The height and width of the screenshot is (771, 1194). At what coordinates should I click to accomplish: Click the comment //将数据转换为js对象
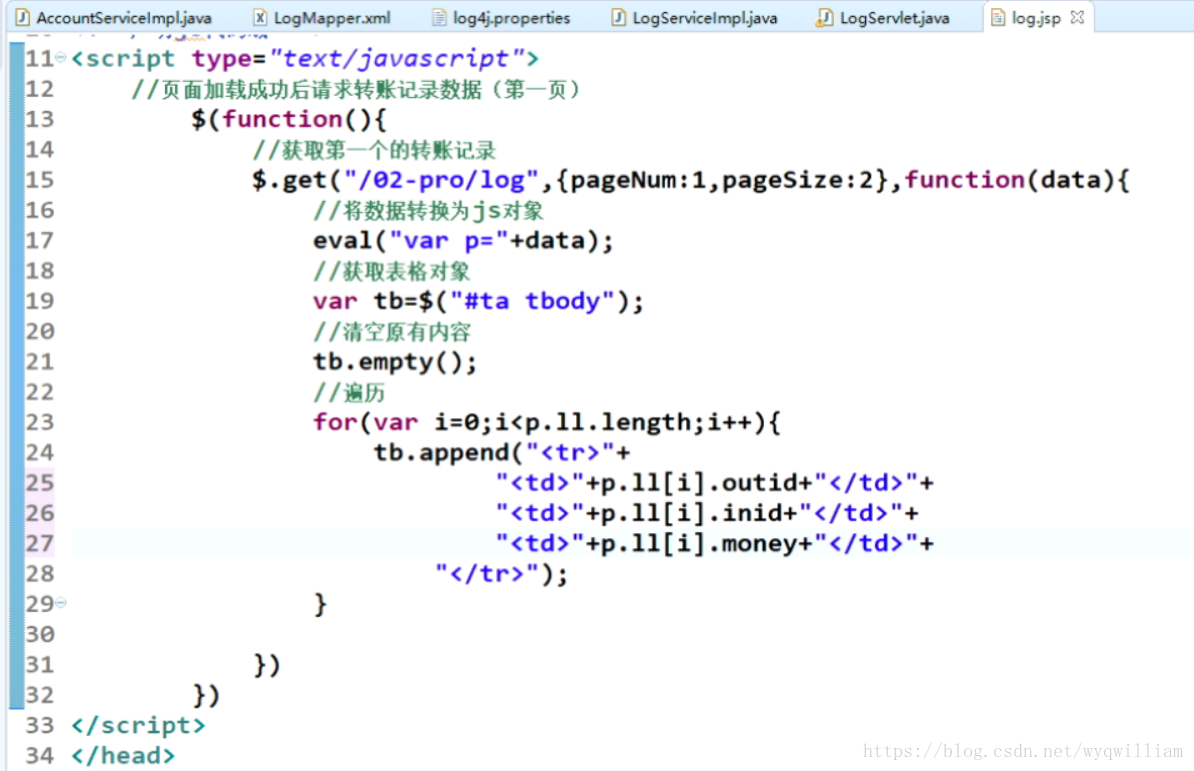pyautogui.click(x=429, y=211)
